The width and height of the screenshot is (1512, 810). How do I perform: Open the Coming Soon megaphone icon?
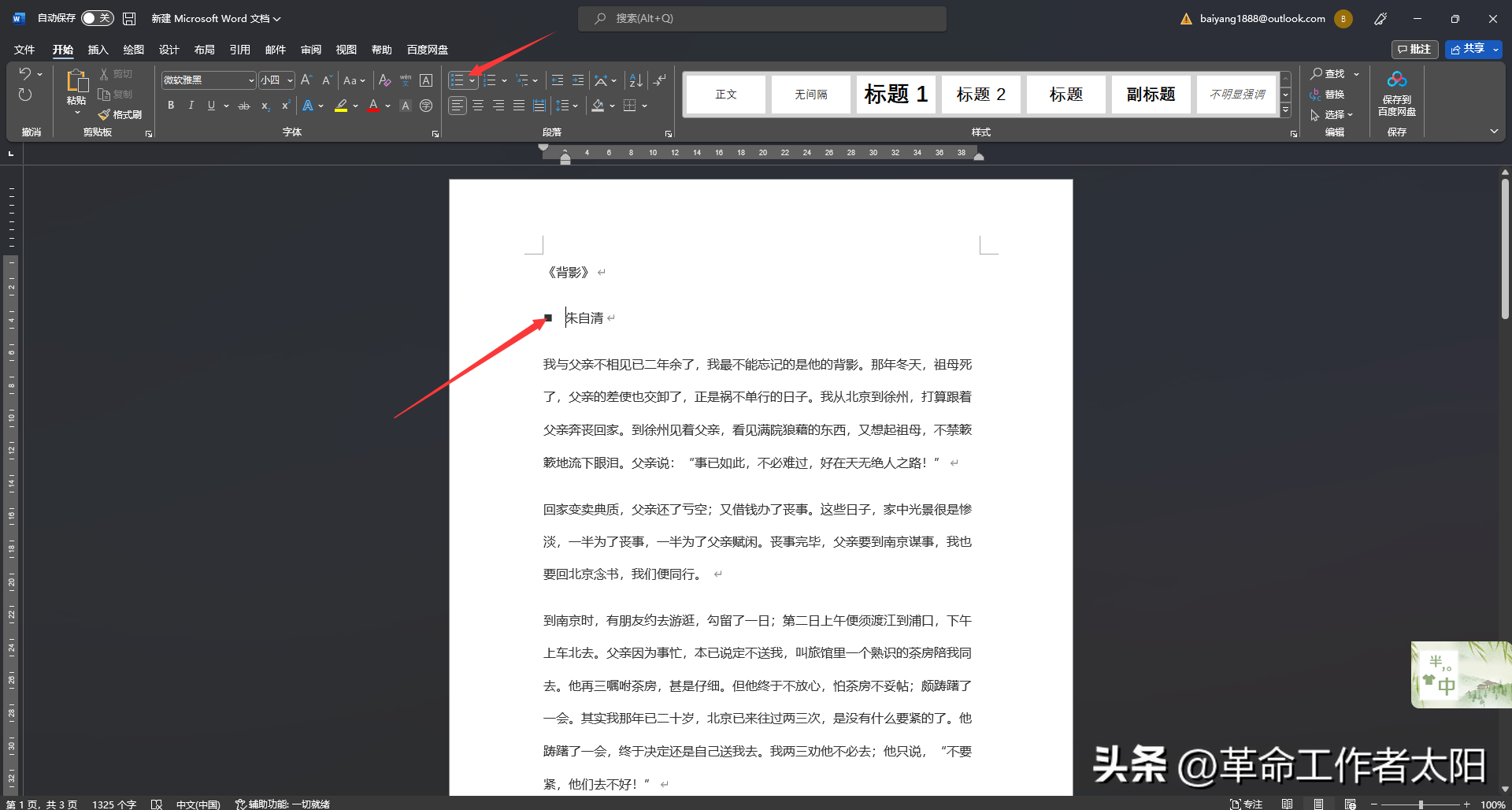pos(1380,18)
